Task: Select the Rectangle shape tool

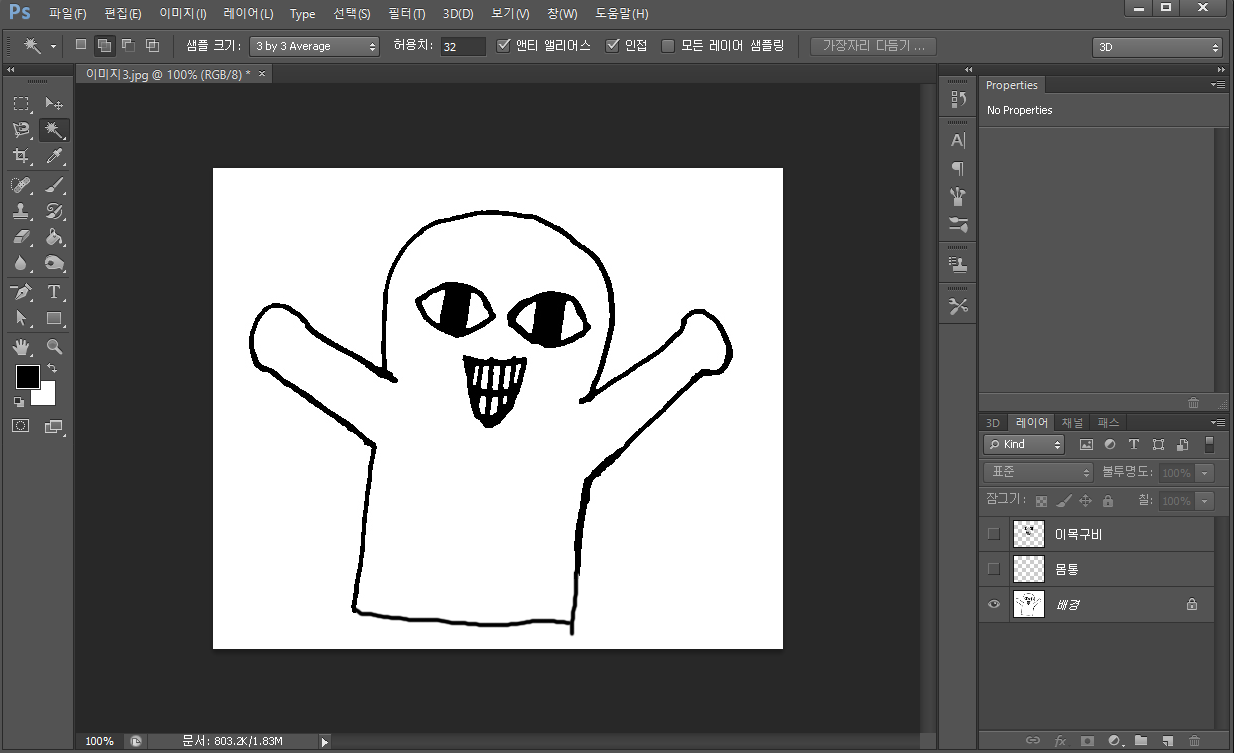Action: click(x=54, y=318)
